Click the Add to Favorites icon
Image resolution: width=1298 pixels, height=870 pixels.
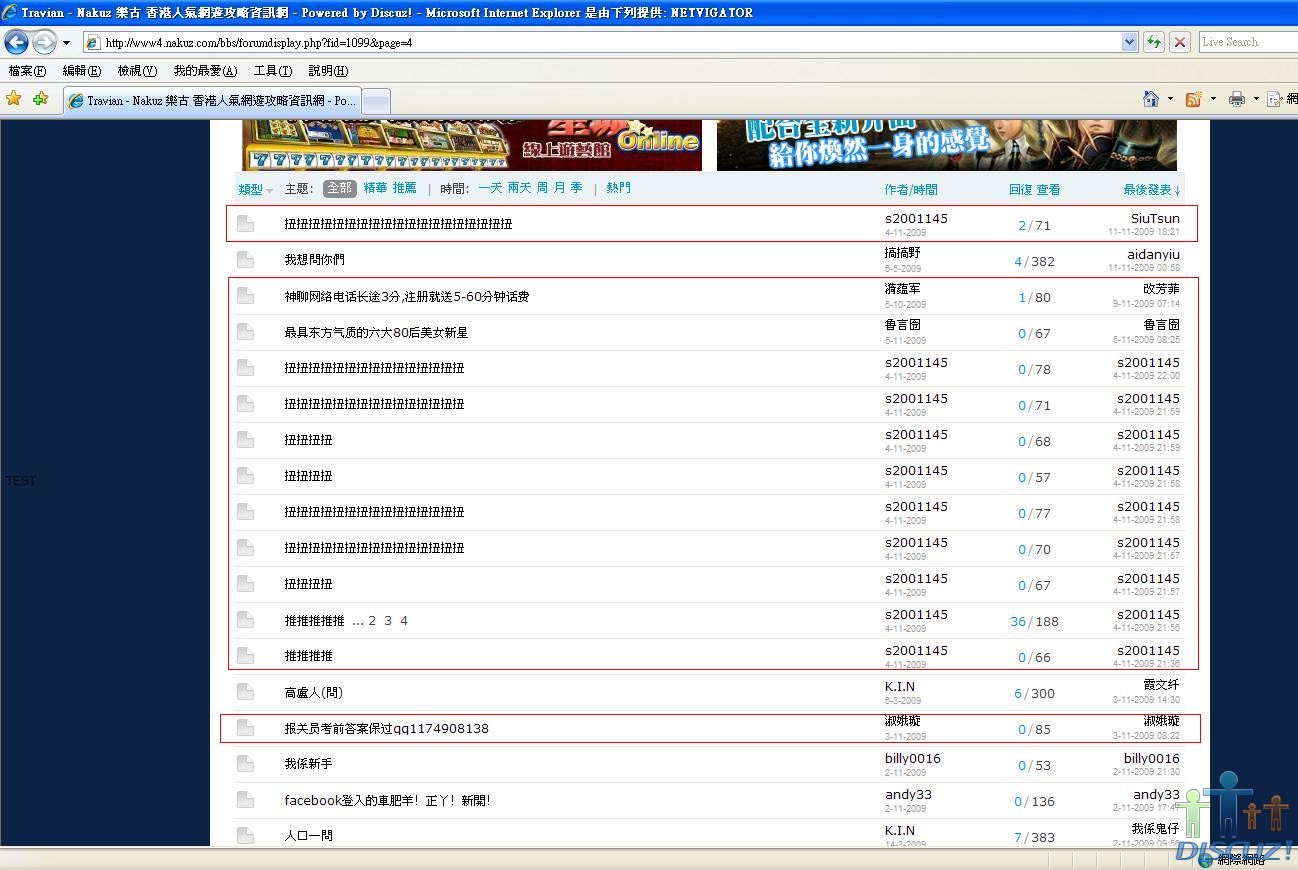click(40, 99)
